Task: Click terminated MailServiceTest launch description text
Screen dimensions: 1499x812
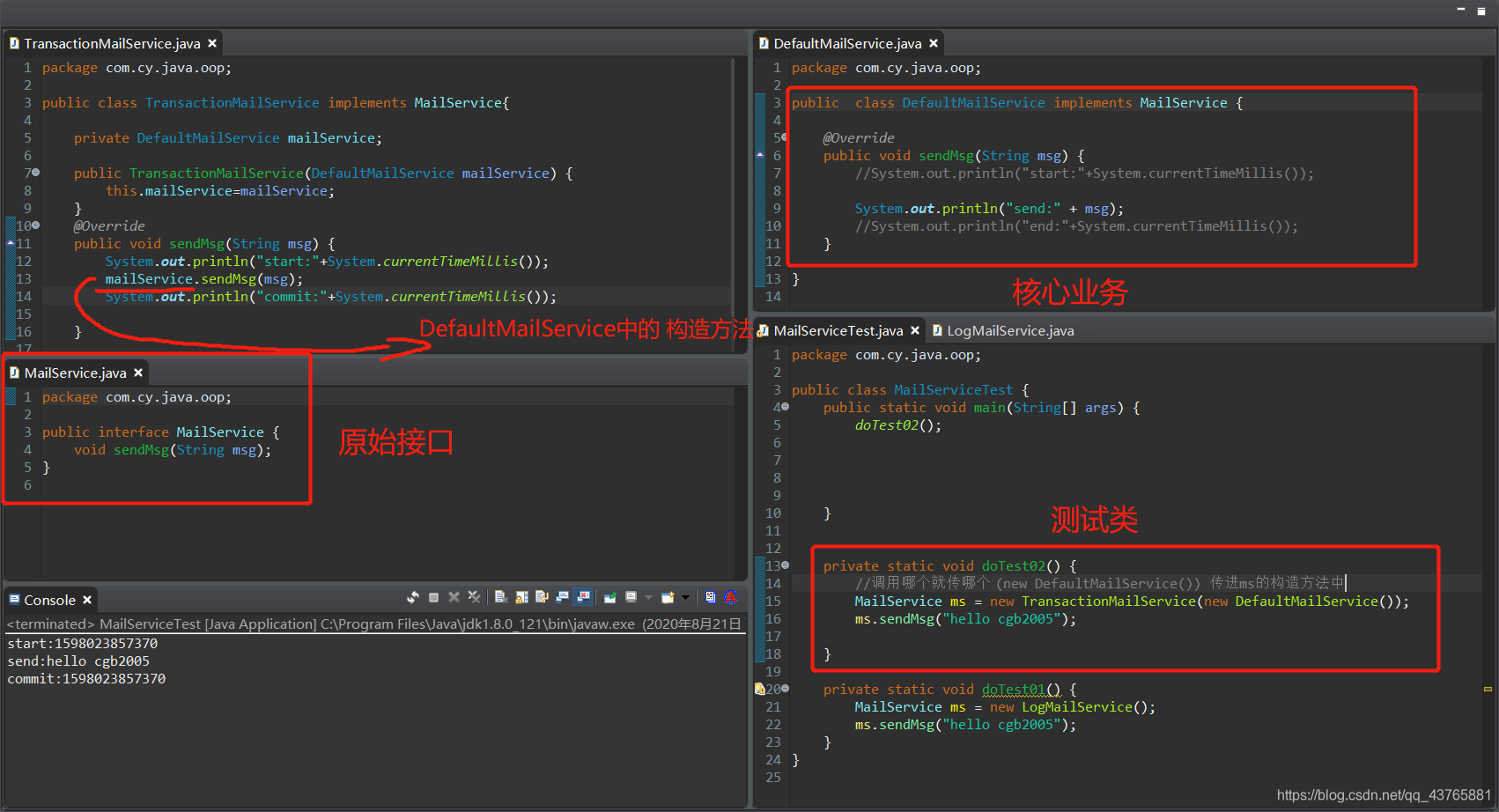Action: pos(374,624)
